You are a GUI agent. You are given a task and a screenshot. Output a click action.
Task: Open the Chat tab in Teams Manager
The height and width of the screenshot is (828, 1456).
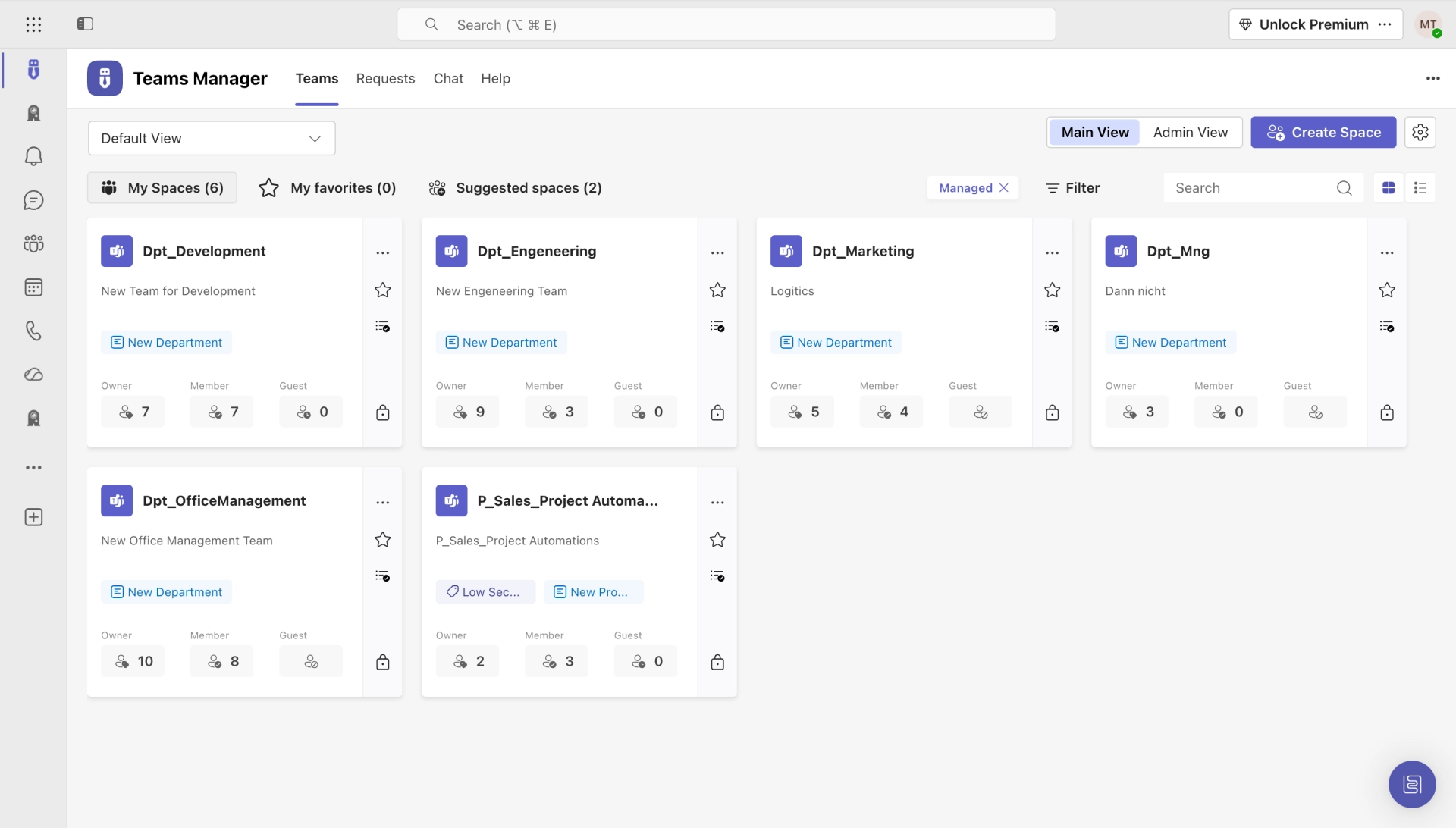coord(448,78)
